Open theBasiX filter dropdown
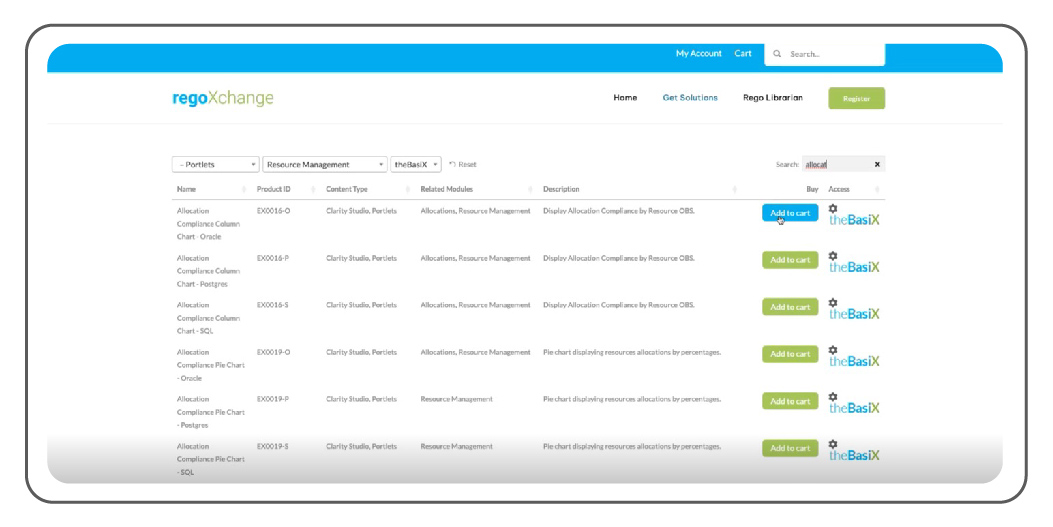The width and height of the screenshot is (1053, 527). click(416, 164)
